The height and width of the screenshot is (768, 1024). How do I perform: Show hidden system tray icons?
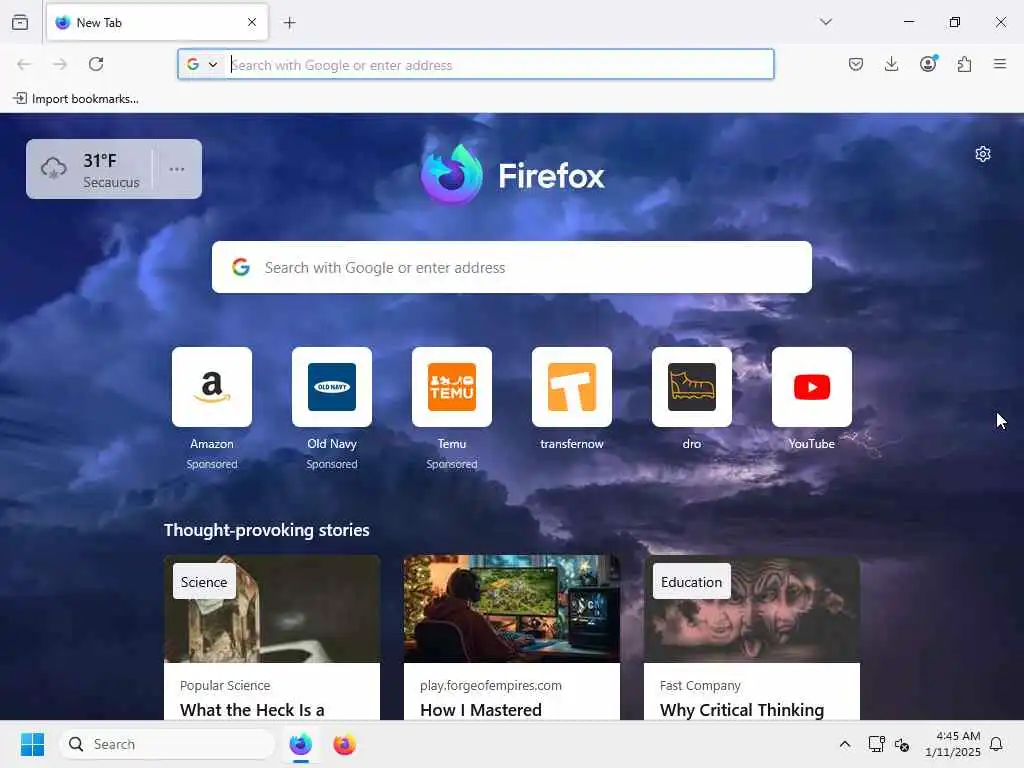pos(844,744)
